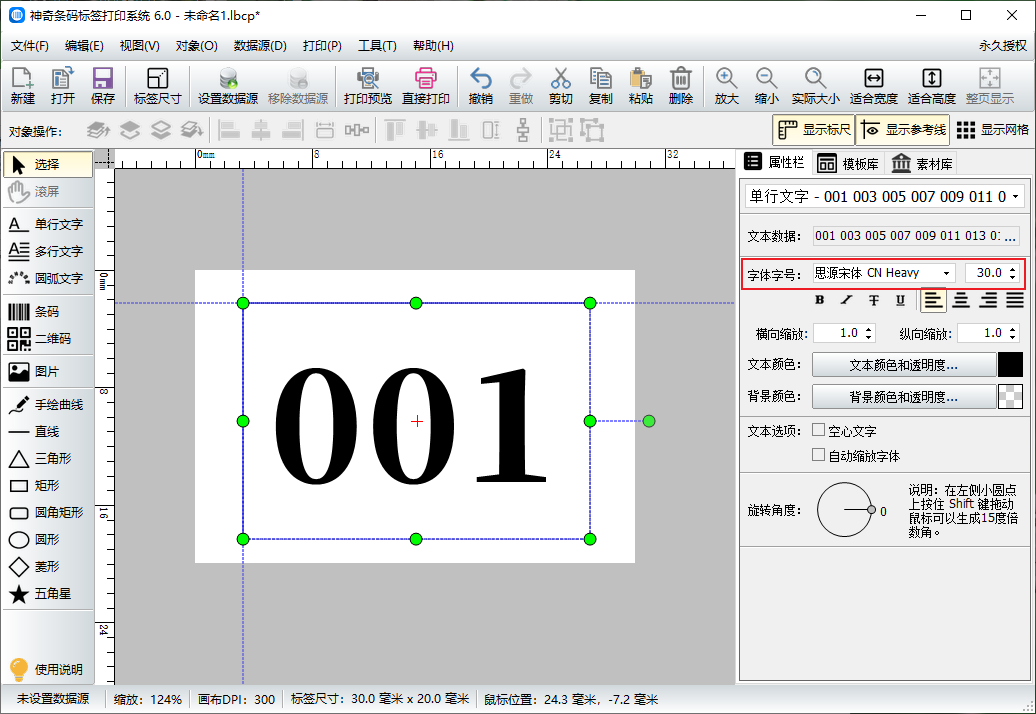Click the 横向缩放 horizontal scale stepper
This screenshot has width=1036, height=714.
click(868, 334)
